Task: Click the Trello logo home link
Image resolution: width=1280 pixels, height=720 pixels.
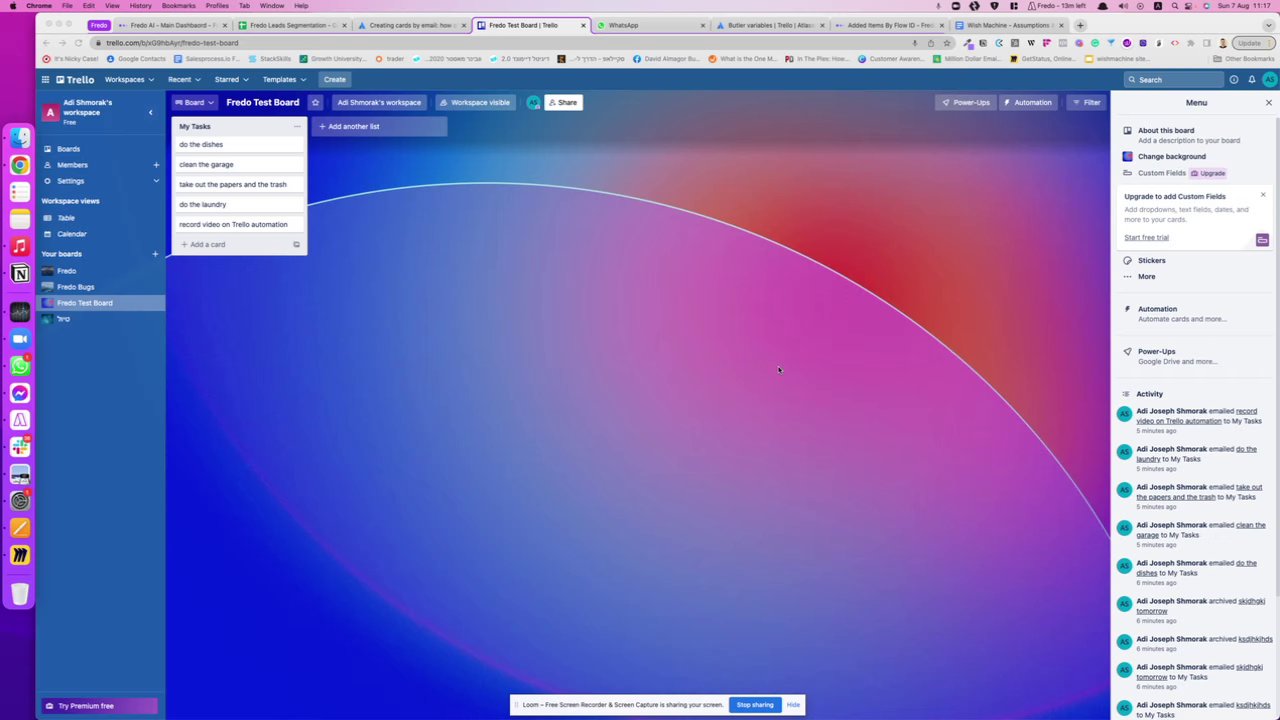Action: tap(75, 79)
